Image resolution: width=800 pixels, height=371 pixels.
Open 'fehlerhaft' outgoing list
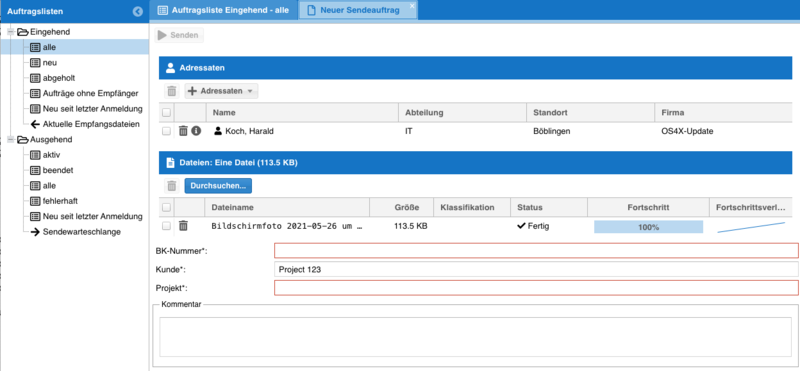[x=60, y=201]
